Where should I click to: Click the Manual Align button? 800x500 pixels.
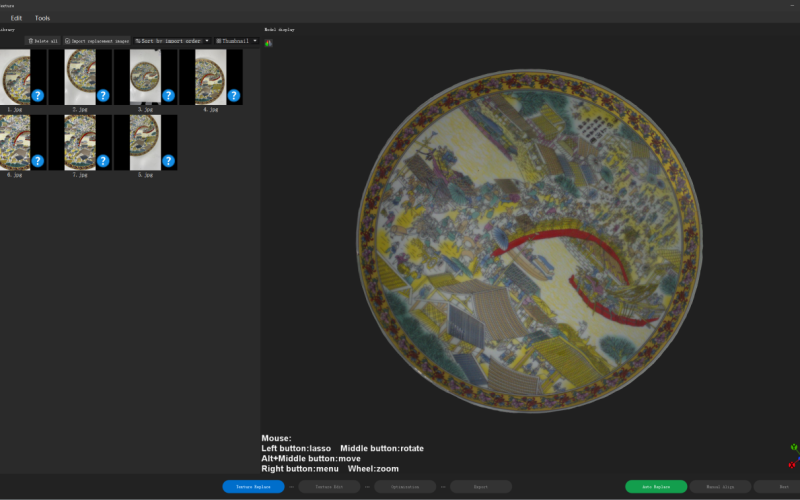coord(720,487)
